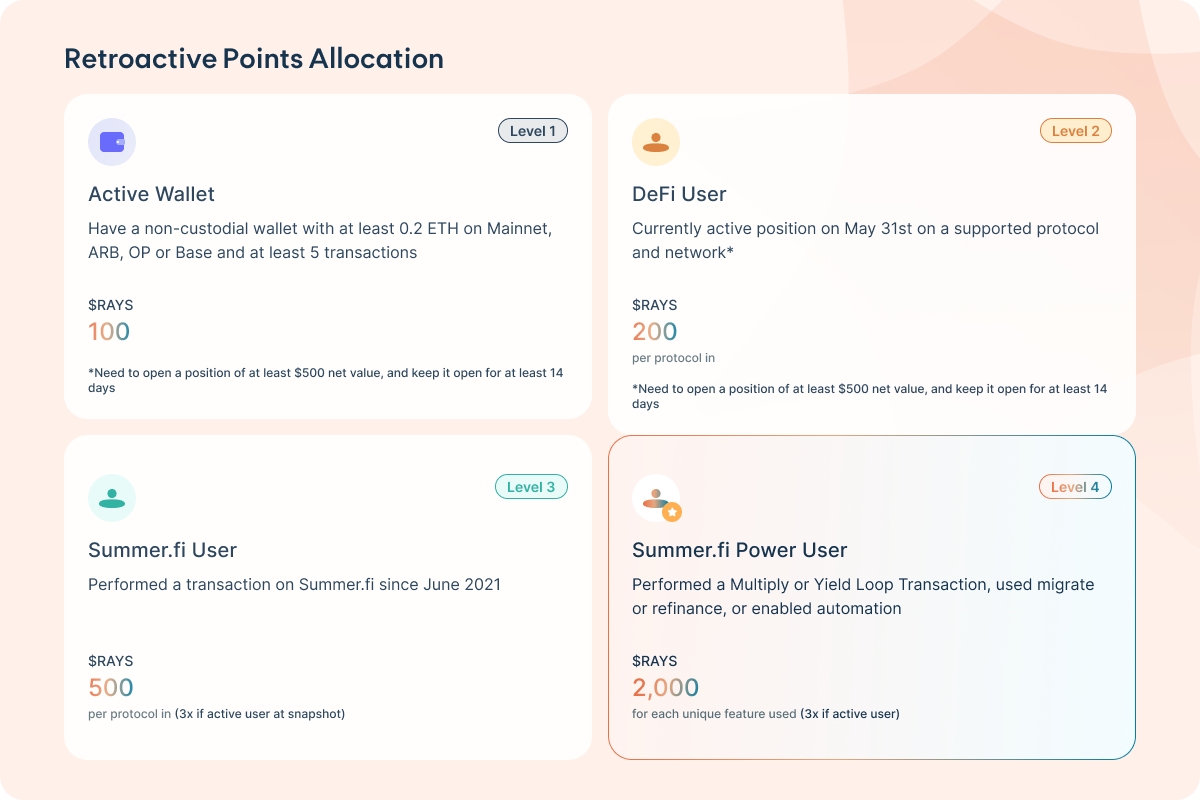The width and height of the screenshot is (1200, 800).
Task: Click '3x if active user at snapshot' text
Action: (x=260, y=714)
